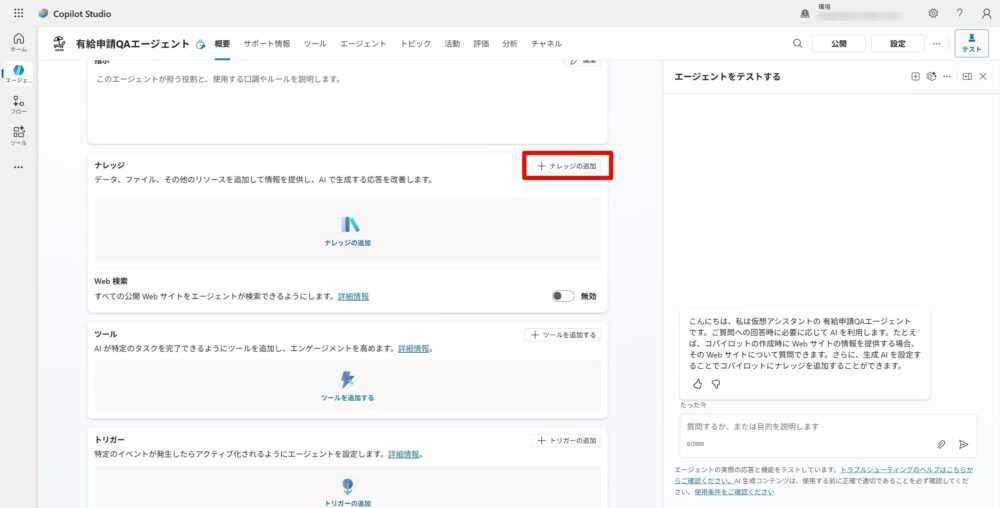Expand the left sidebar more ellipsis
Image resolution: width=1000 pixels, height=508 pixels.
pos(18,167)
